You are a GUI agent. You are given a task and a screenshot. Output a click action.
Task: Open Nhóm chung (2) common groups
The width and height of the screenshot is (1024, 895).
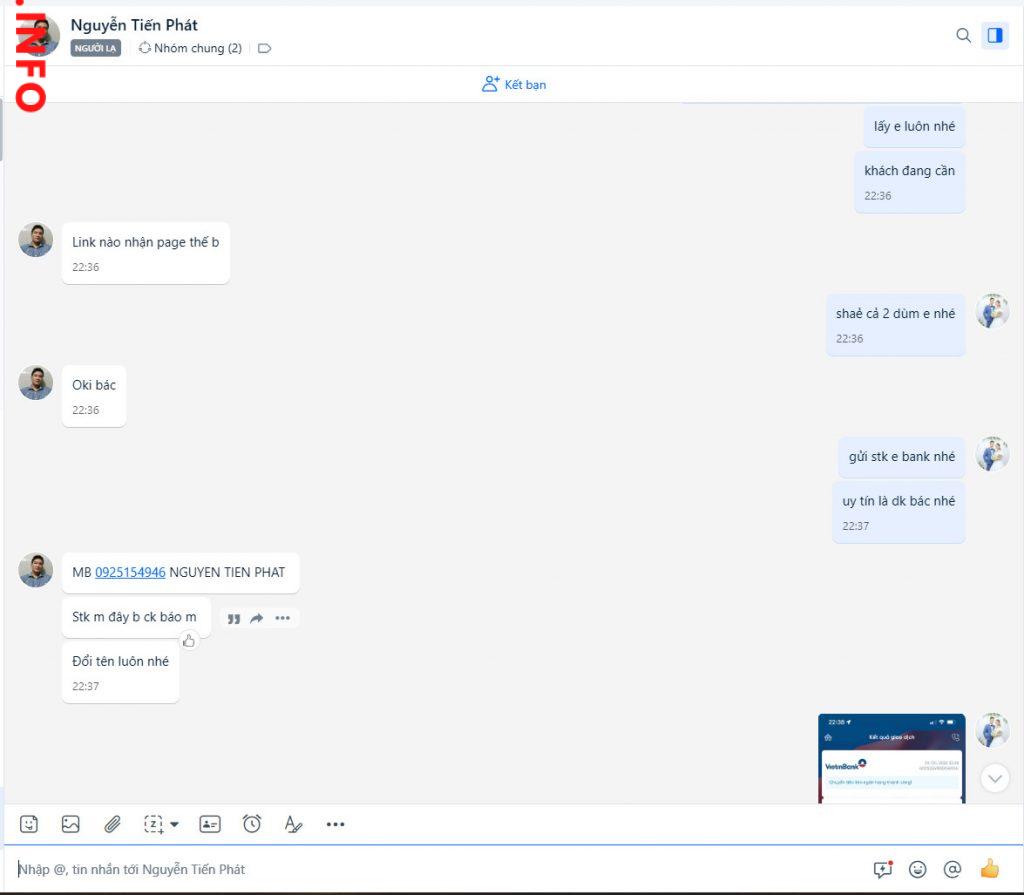[x=190, y=48]
